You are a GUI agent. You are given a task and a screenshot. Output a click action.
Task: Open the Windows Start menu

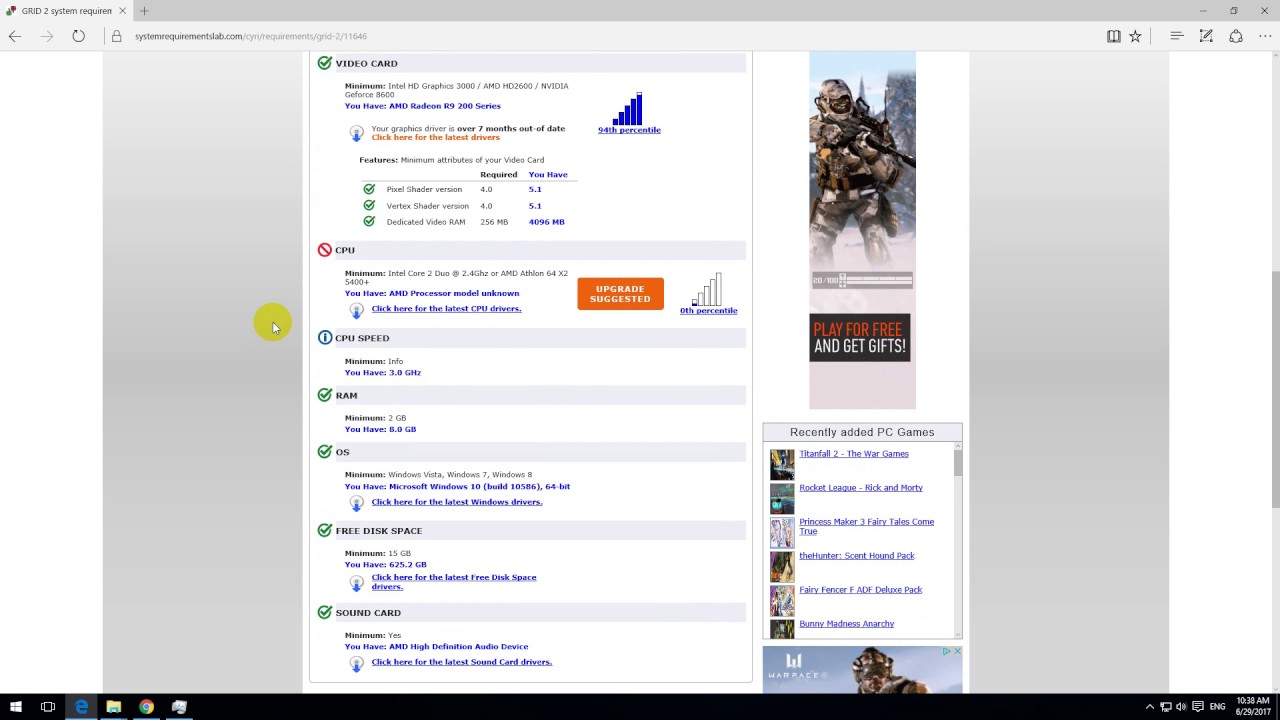click(x=15, y=706)
